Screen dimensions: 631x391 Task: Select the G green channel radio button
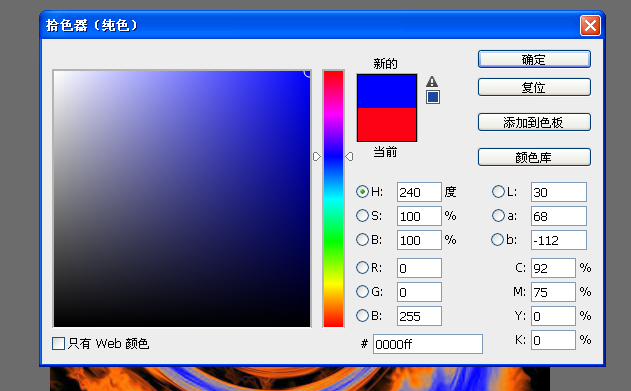(362, 292)
